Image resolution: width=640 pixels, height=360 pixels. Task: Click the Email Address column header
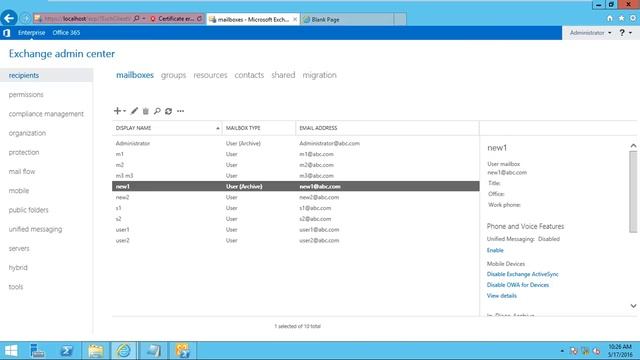point(387,128)
